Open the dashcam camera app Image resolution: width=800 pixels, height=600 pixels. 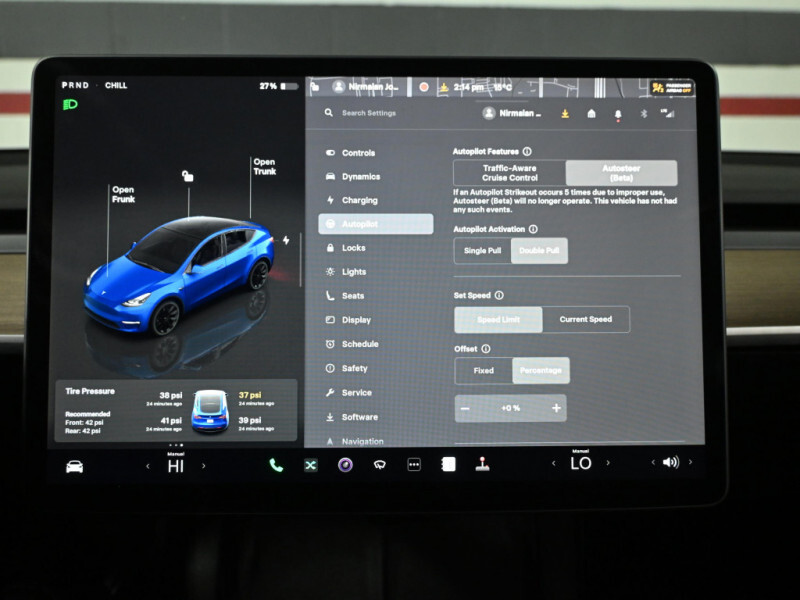344,465
